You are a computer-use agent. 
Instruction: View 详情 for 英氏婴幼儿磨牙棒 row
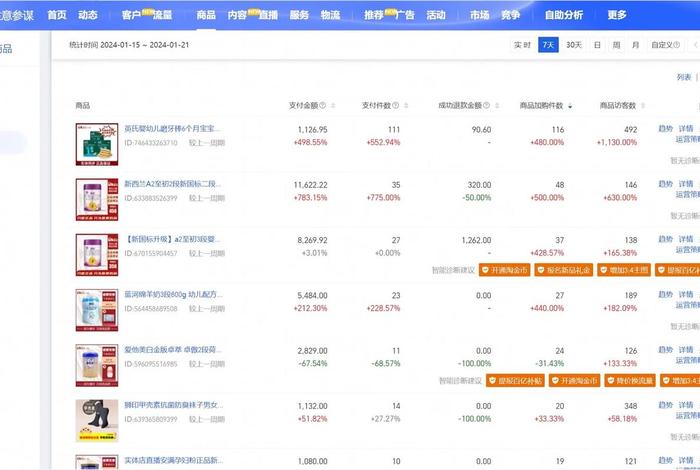[x=686, y=129]
